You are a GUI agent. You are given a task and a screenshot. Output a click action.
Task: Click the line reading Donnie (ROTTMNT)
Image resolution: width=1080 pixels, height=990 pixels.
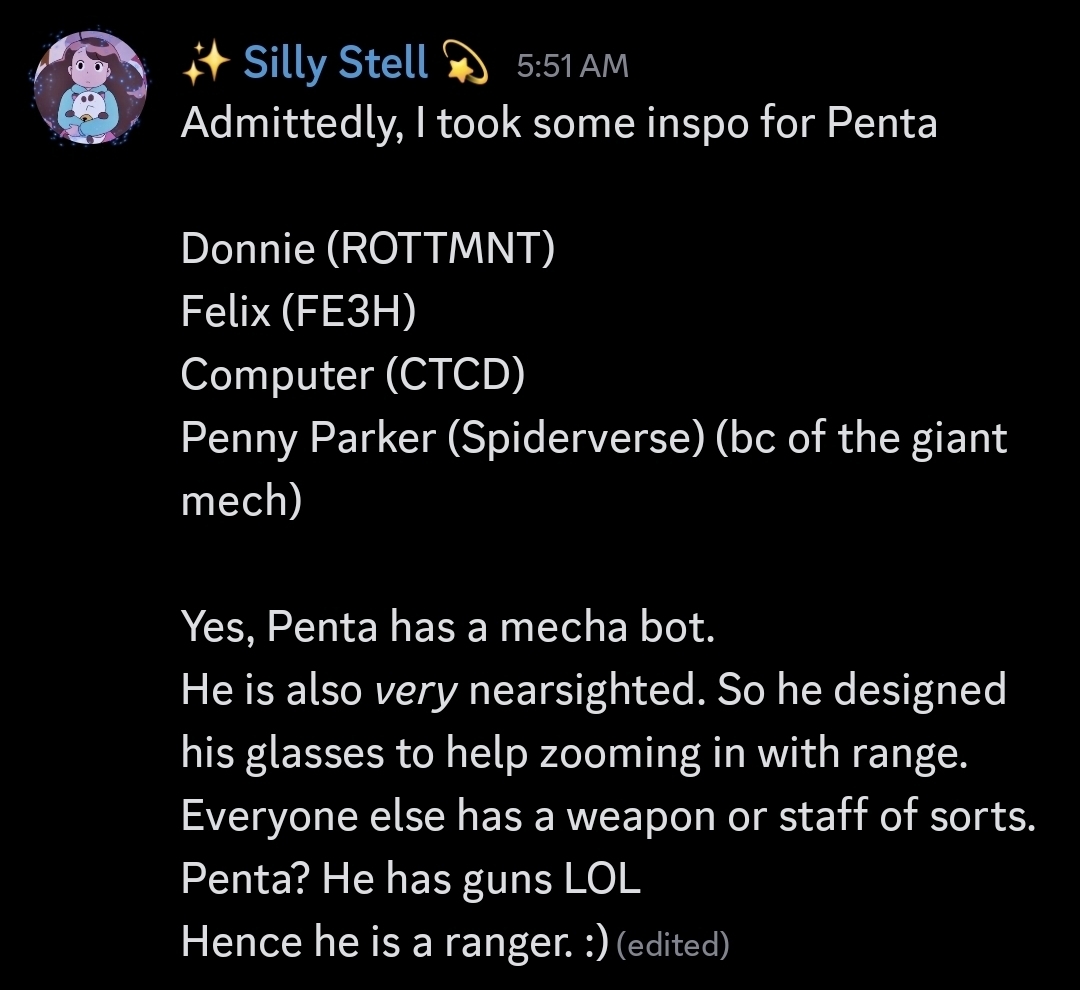pyautogui.click(x=367, y=249)
